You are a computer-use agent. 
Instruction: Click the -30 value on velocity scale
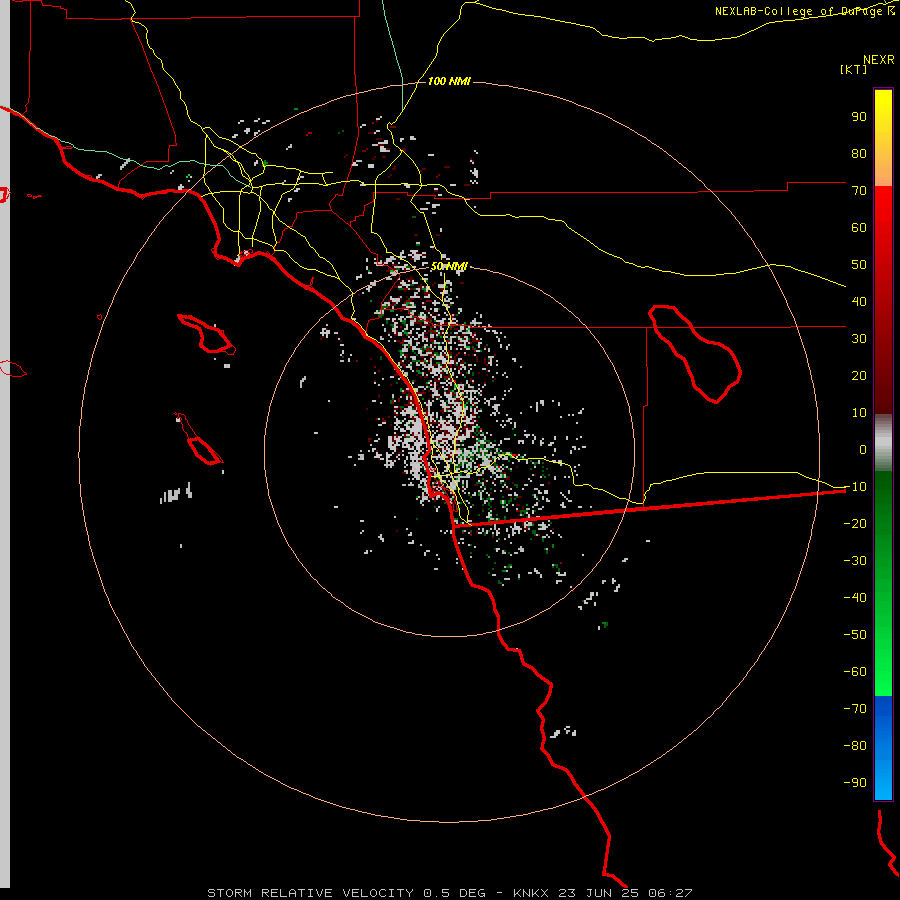click(855, 561)
